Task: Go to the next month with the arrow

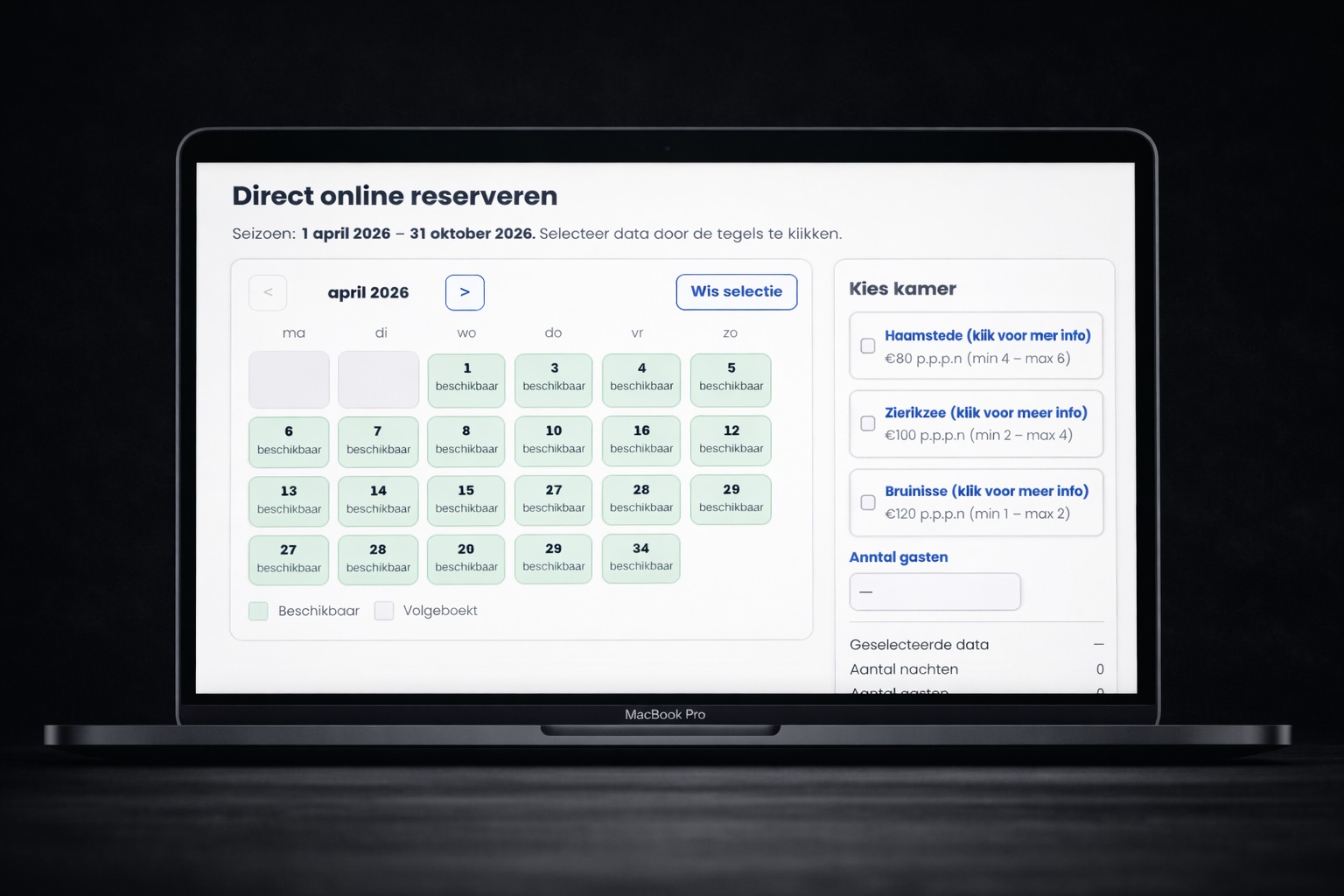Action: [465, 292]
